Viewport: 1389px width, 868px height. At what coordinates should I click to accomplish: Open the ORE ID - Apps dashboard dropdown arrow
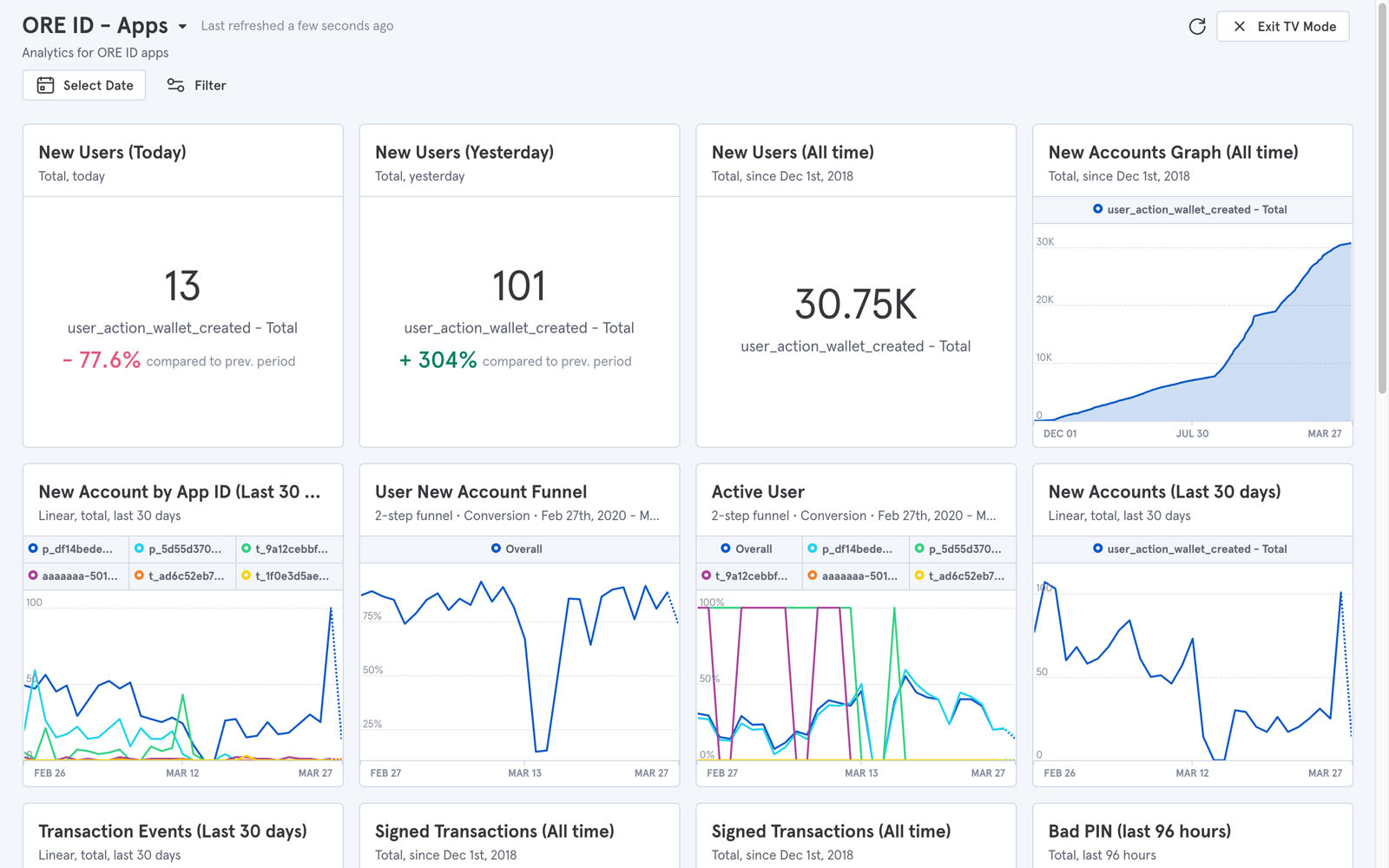[x=182, y=26]
